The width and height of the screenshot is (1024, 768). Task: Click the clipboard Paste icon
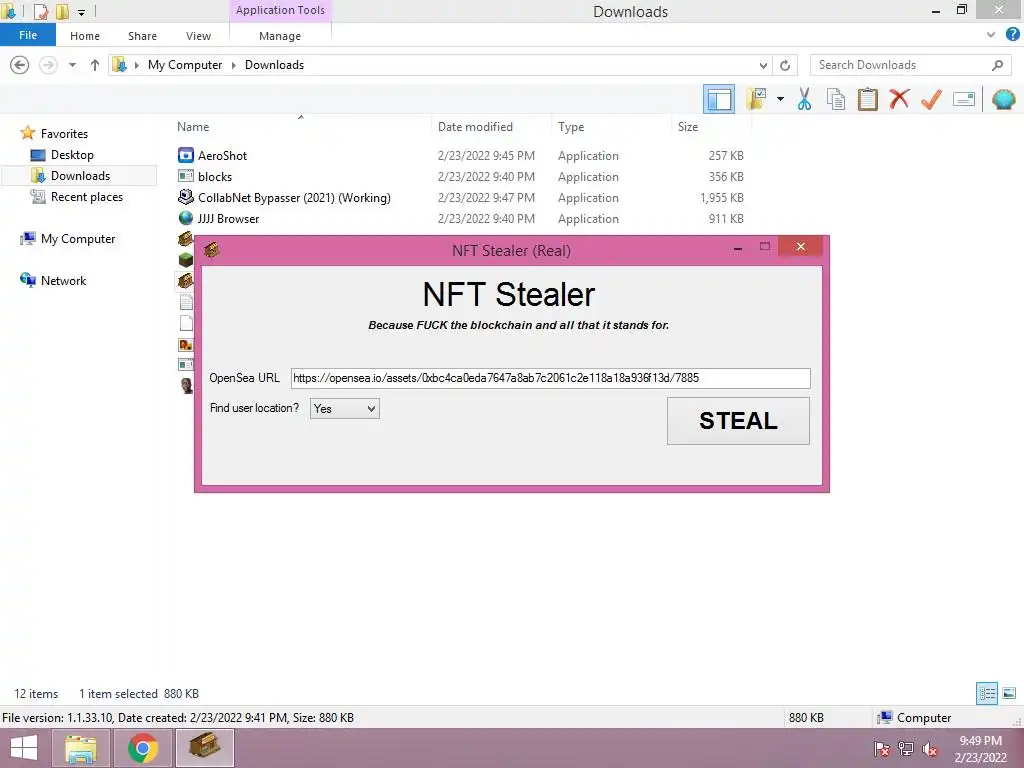(x=868, y=99)
